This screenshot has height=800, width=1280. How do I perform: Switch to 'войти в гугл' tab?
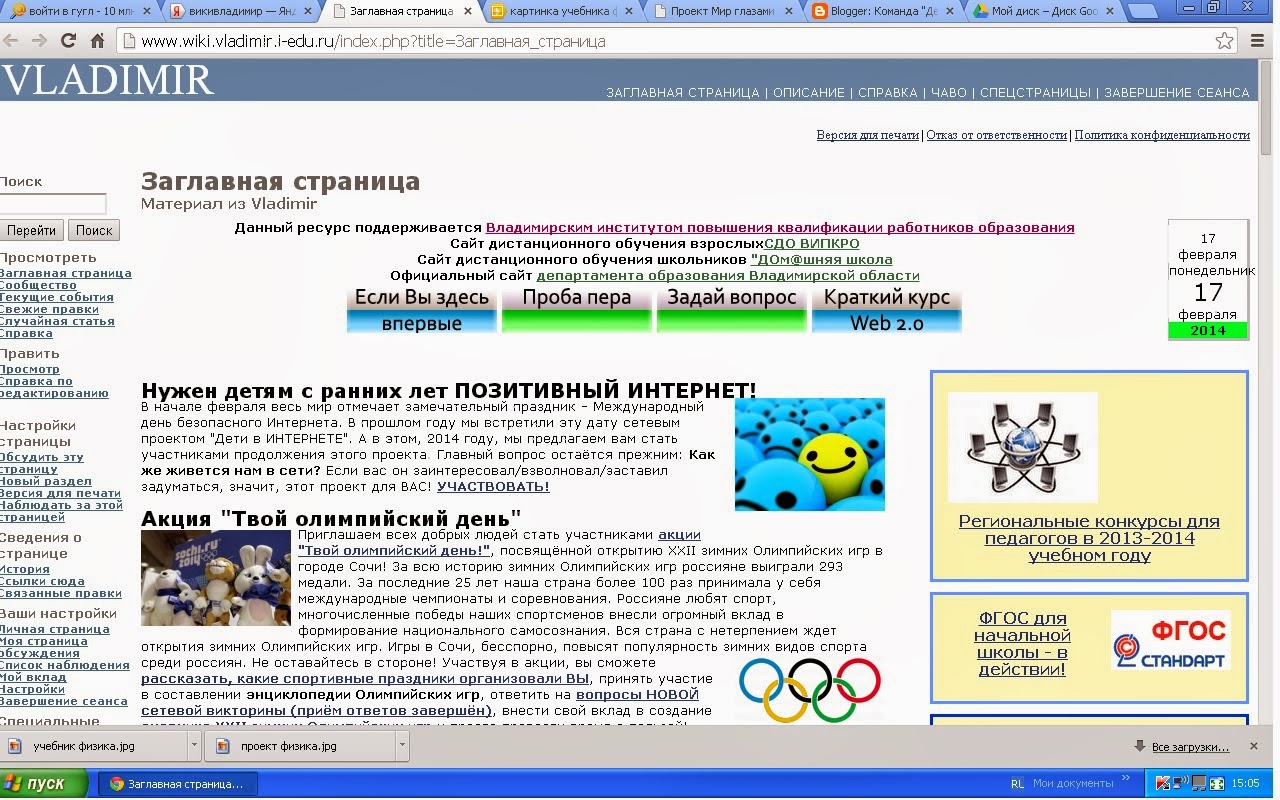click(78, 11)
